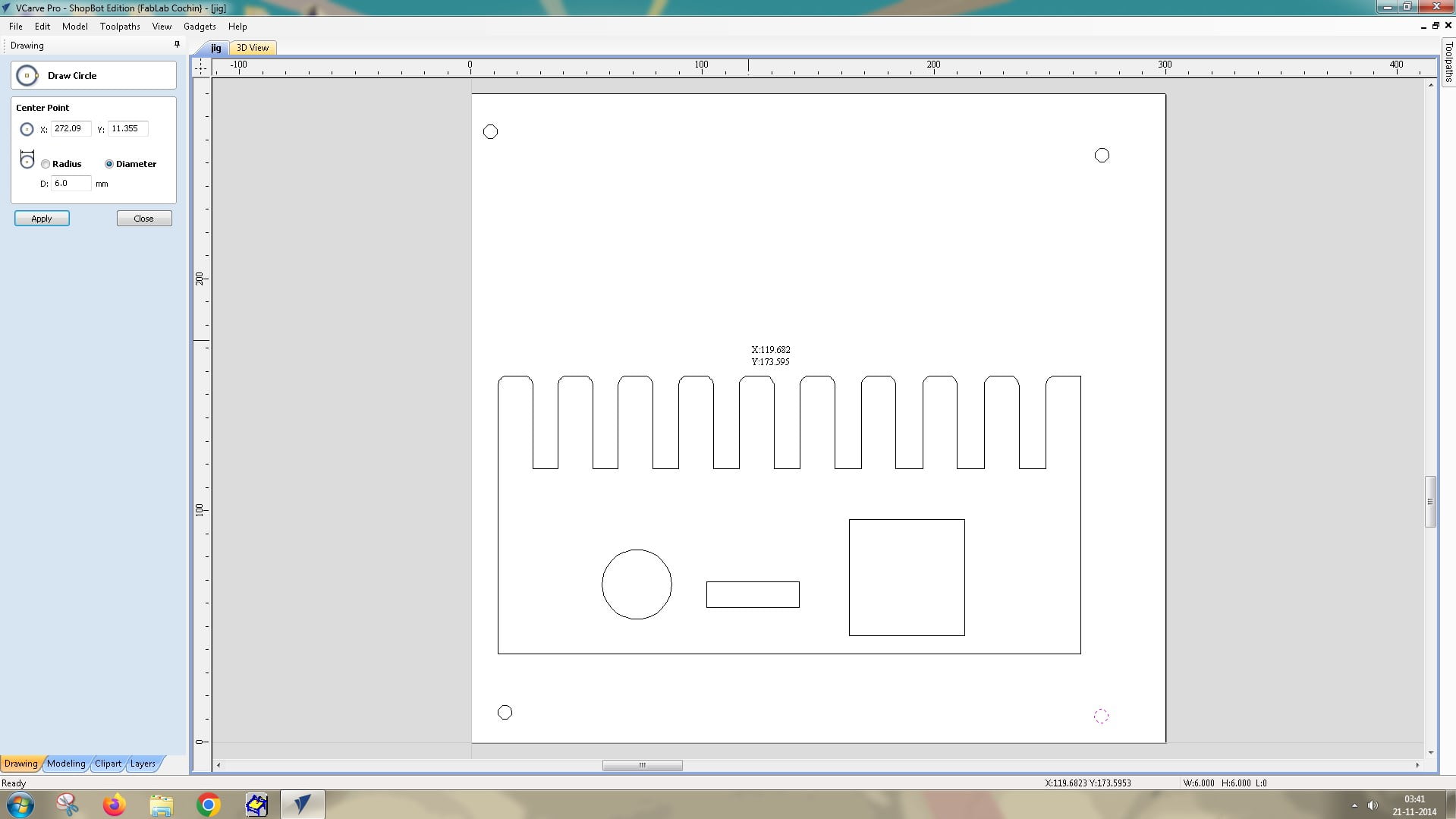
Task: Switch to the Layers tab
Action: tap(143, 764)
